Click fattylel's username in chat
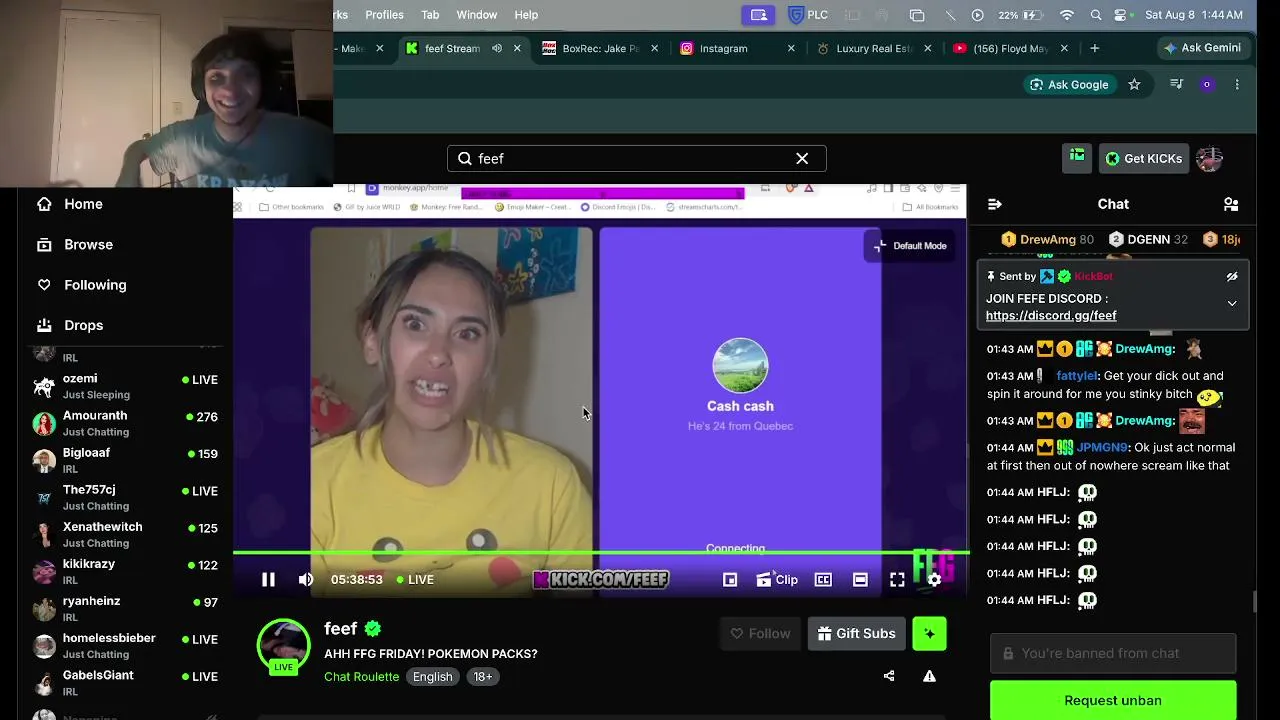Viewport: 1280px width, 720px height. [x=1076, y=376]
